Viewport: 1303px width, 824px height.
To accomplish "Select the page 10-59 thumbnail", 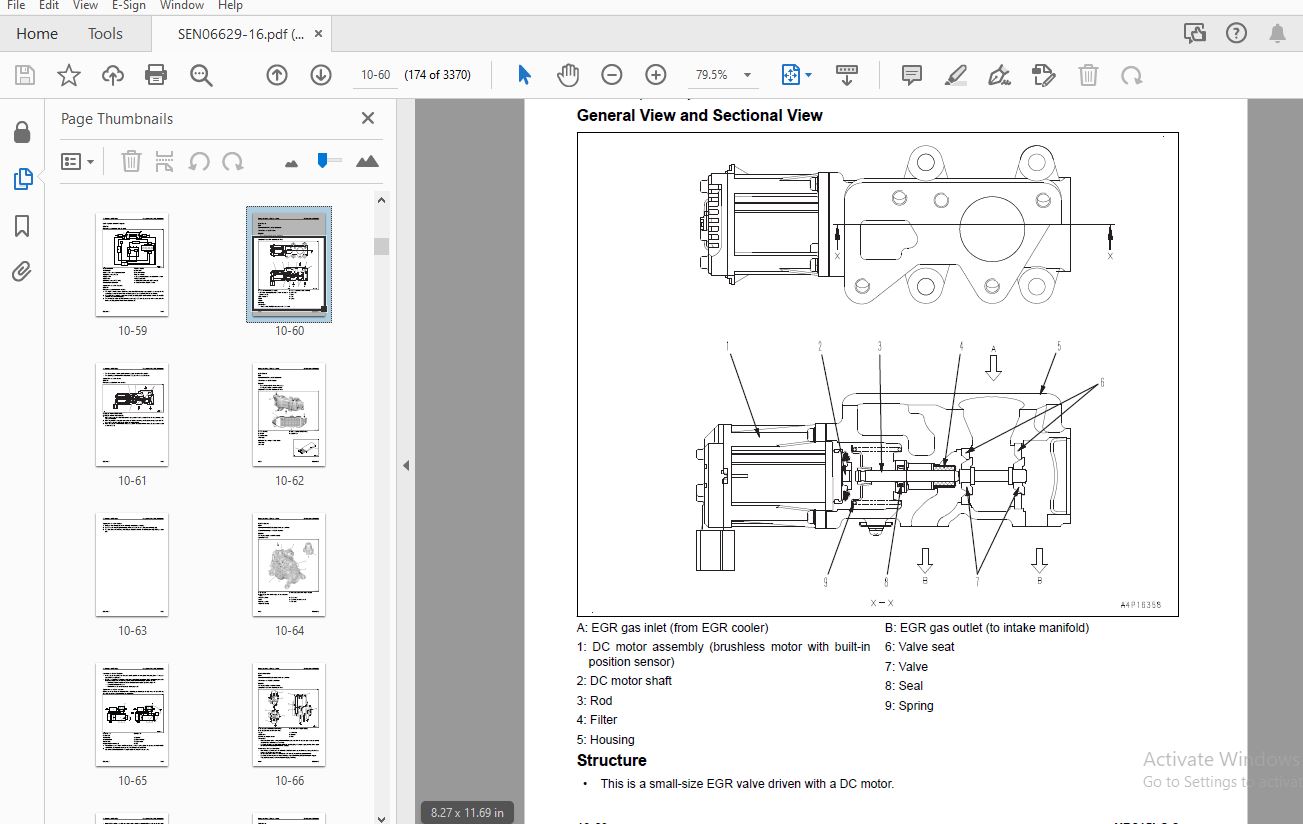I will pos(132,265).
